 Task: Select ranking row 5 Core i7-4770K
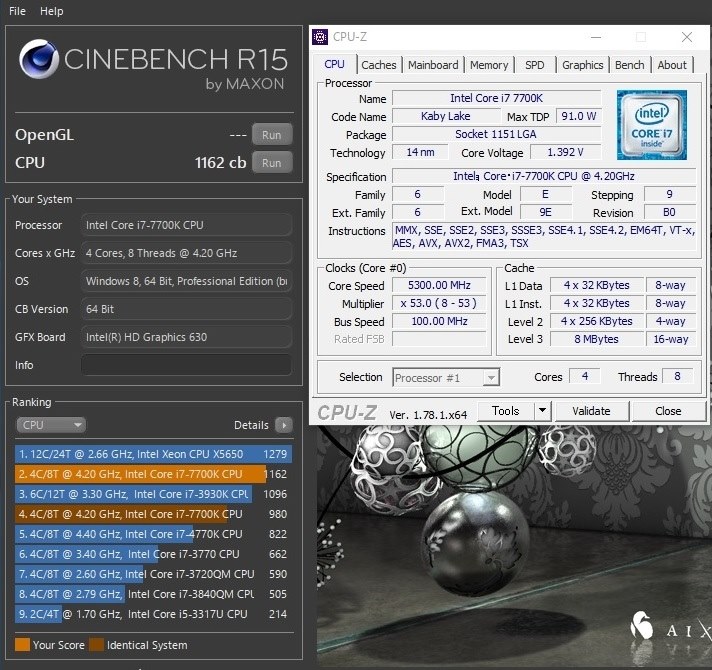pyautogui.click(x=153, y=534)
